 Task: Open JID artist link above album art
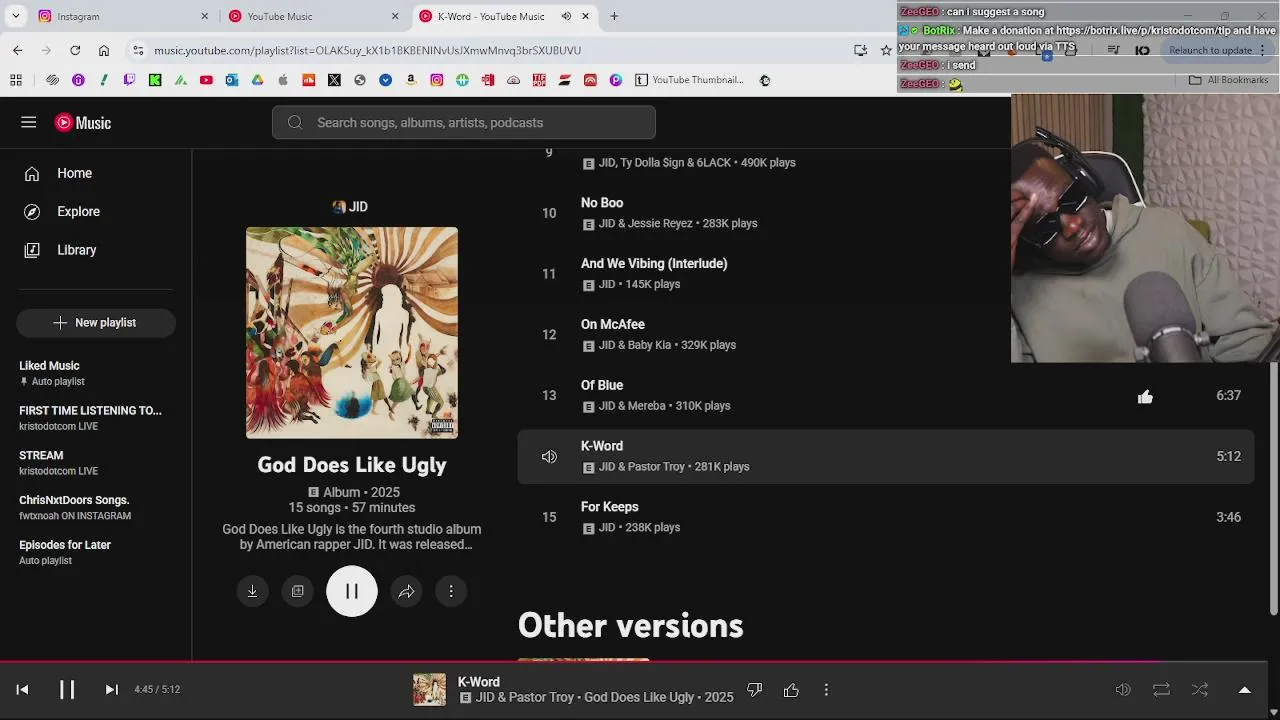[x=351, y=206]
